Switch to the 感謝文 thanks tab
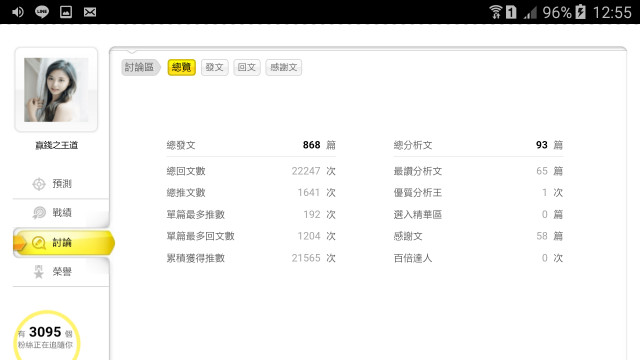Image resolution: width=640 pixels, height=360 pixels. (x=284, y=67)
